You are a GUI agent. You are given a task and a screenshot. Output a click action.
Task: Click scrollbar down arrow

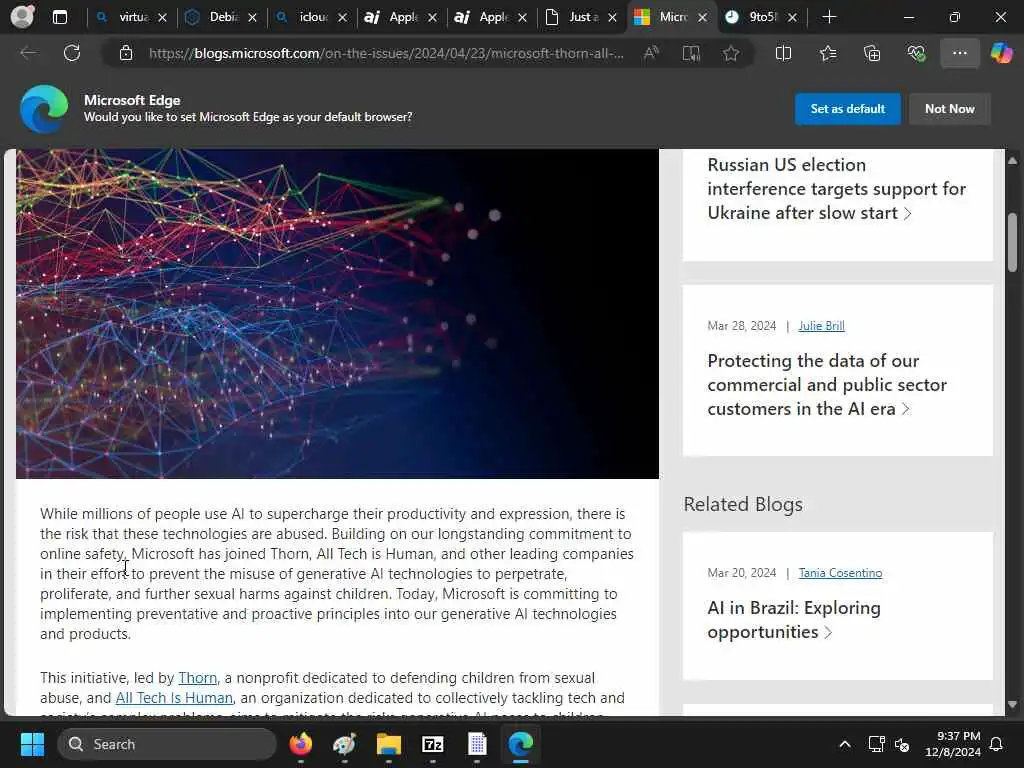click(1012, 705)
